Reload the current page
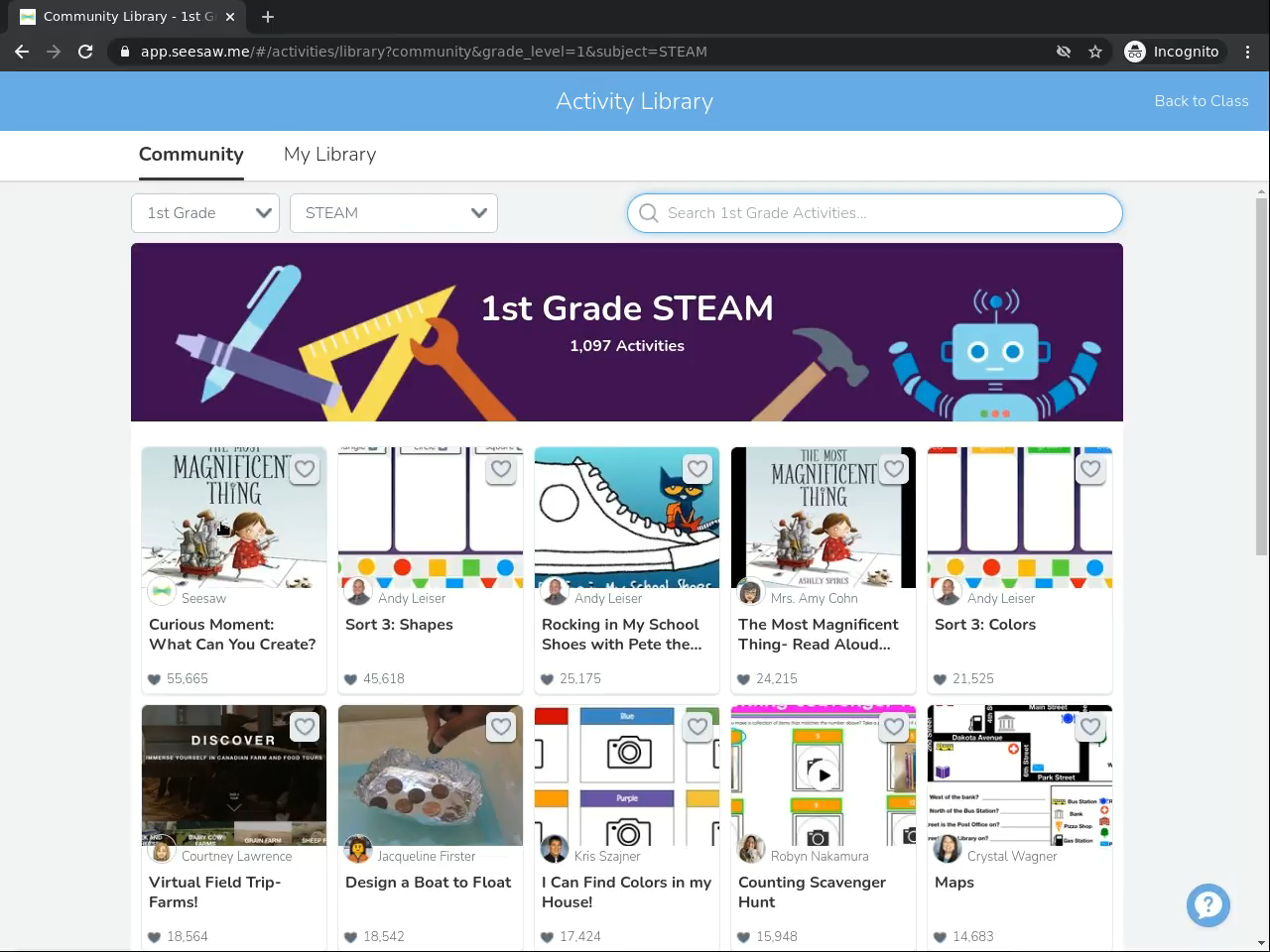 (x=85, y=52)
